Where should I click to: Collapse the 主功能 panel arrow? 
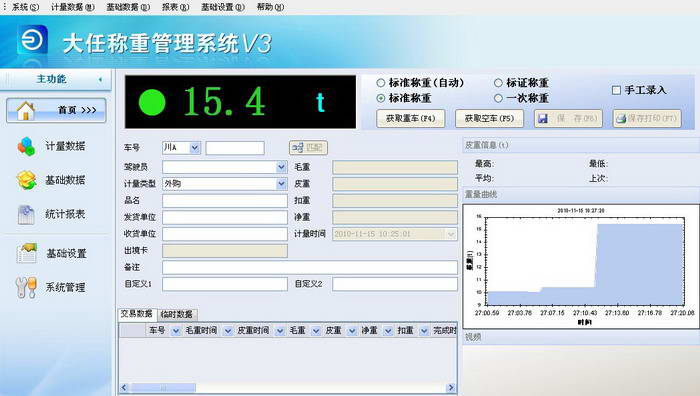100,79
